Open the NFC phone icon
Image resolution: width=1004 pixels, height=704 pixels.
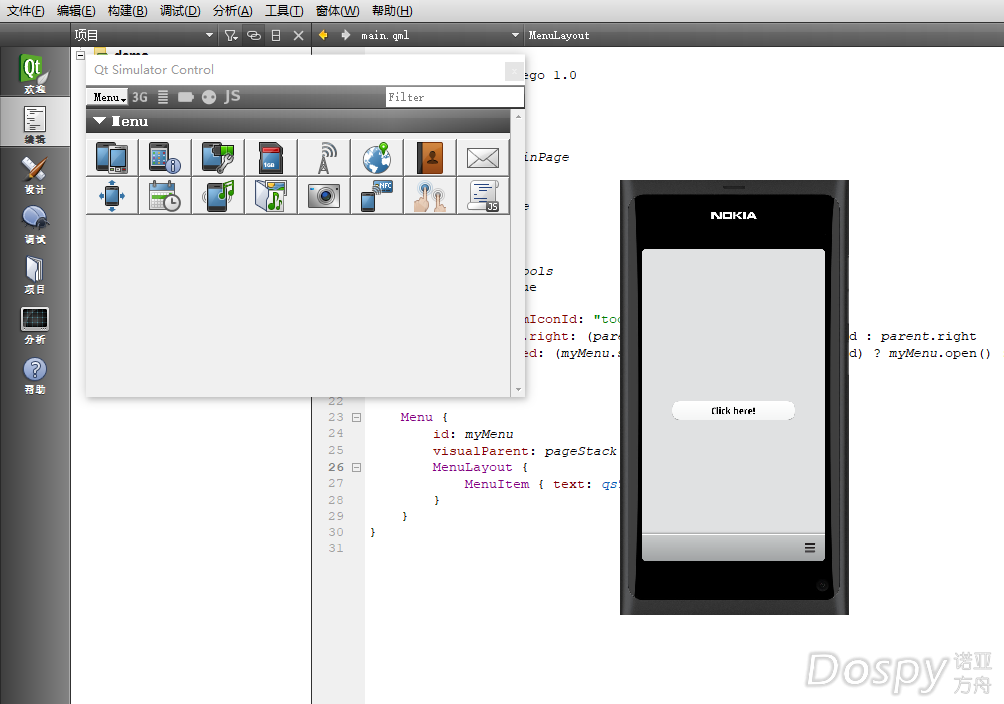point(377,196)
